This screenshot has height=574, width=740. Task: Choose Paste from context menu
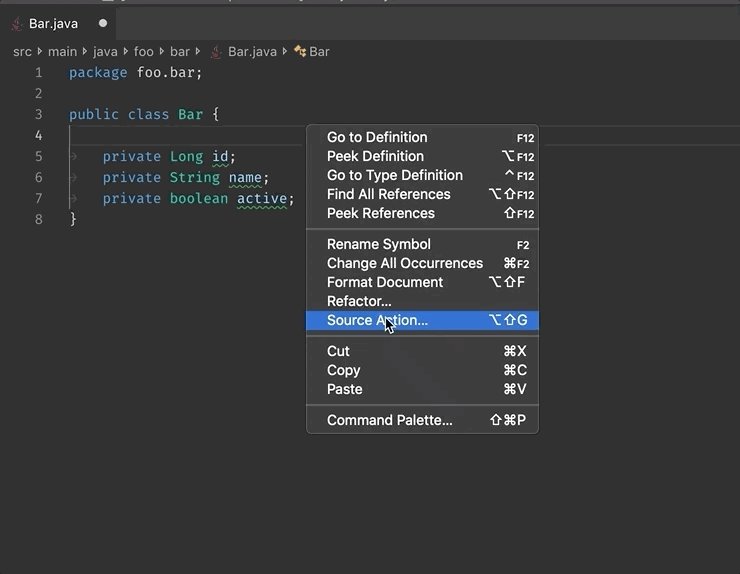point(422,389)
